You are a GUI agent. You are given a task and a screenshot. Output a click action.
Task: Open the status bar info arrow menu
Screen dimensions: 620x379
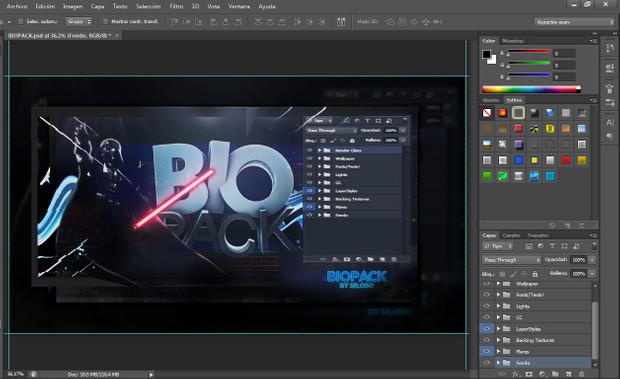(x=151, y=374)
